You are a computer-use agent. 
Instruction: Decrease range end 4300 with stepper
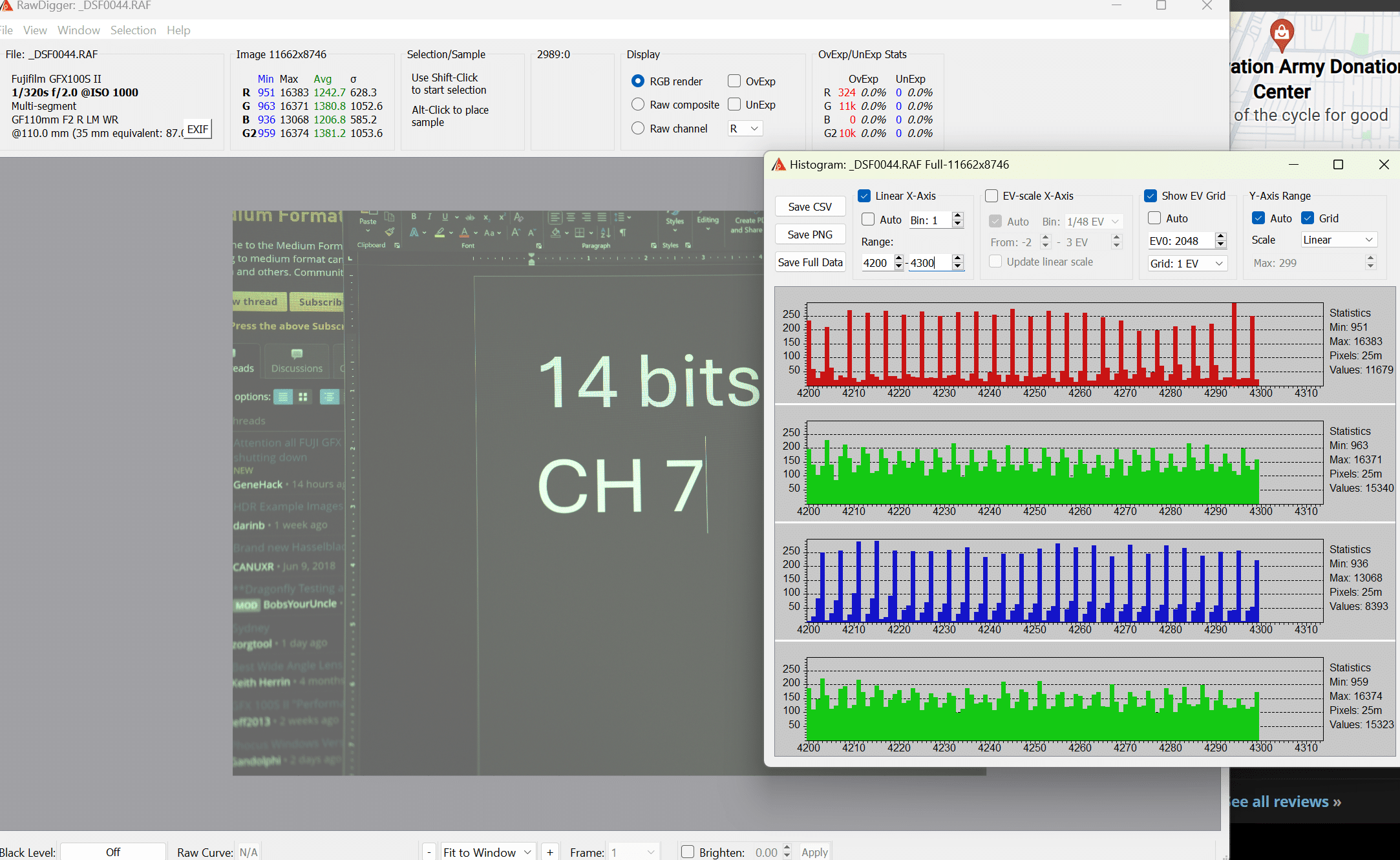click(x=958, y=267)
